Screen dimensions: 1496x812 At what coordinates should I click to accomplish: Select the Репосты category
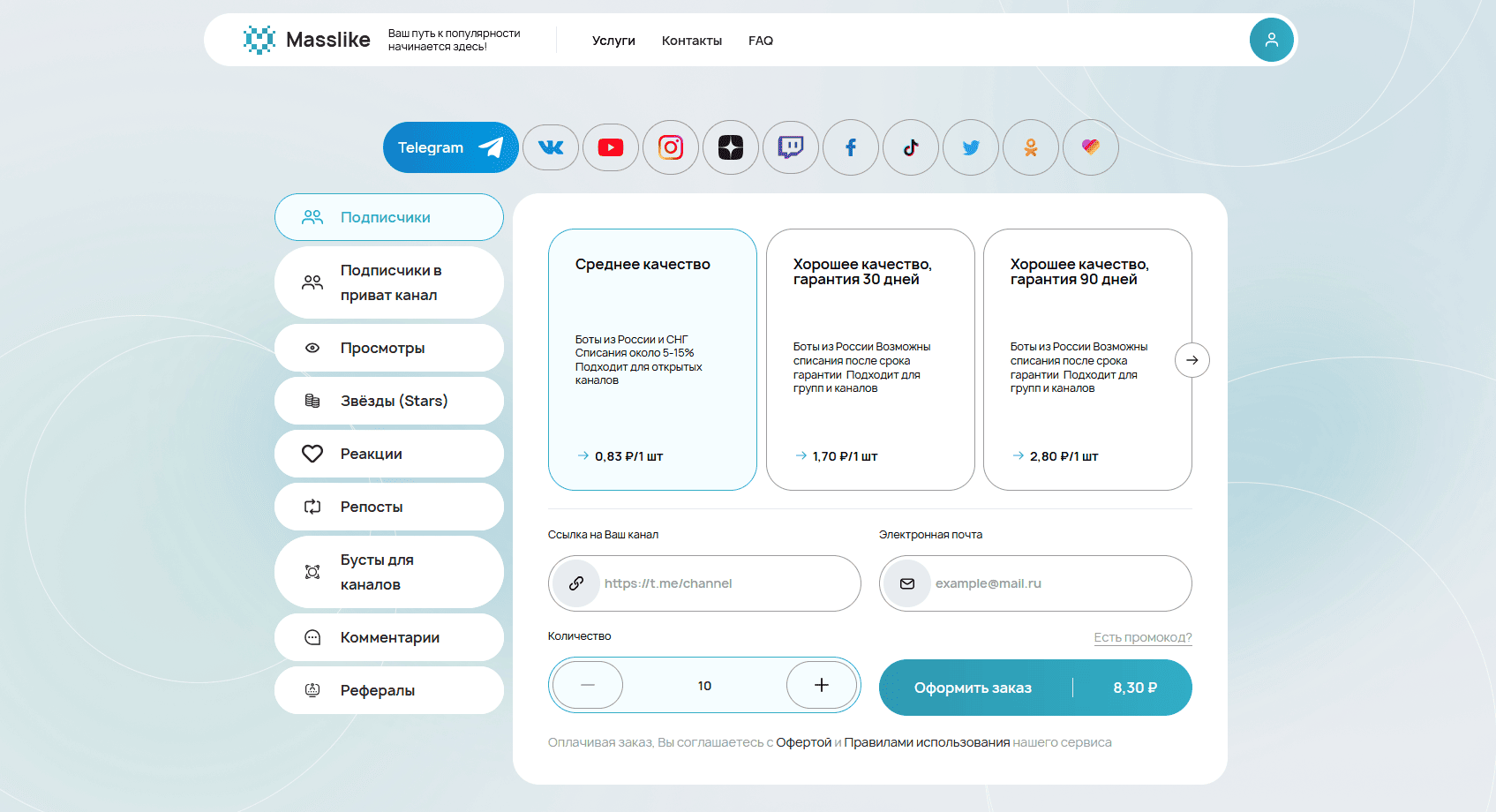click(x=389, y=507)
